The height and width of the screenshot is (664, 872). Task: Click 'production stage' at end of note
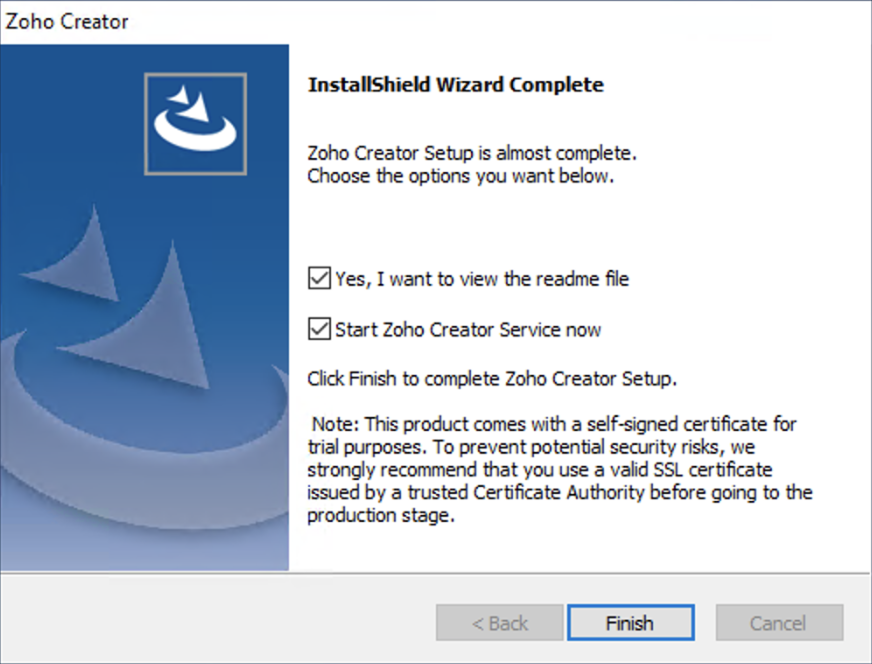(381, 515)
